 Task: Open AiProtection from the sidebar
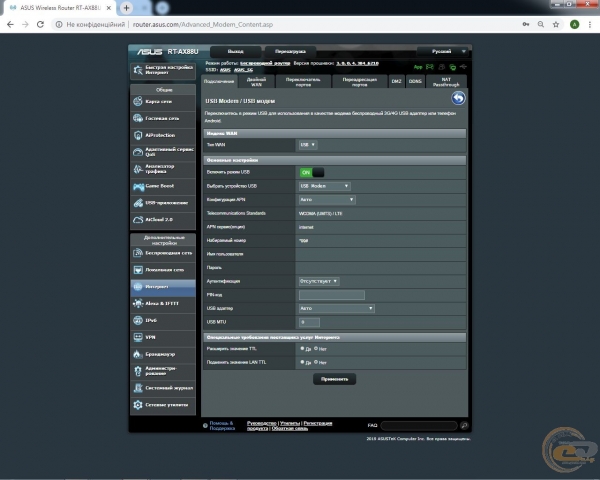click(163, 135)
